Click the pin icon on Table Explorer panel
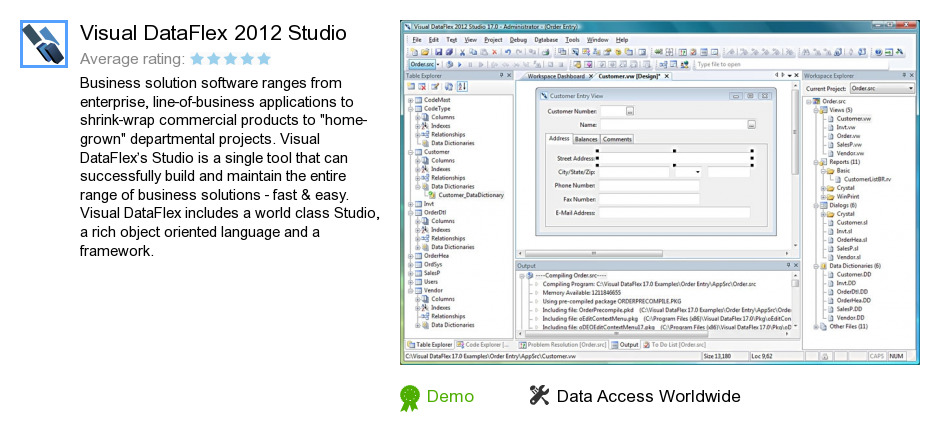This screenshot has width=940, height=442. pos(502,75)
